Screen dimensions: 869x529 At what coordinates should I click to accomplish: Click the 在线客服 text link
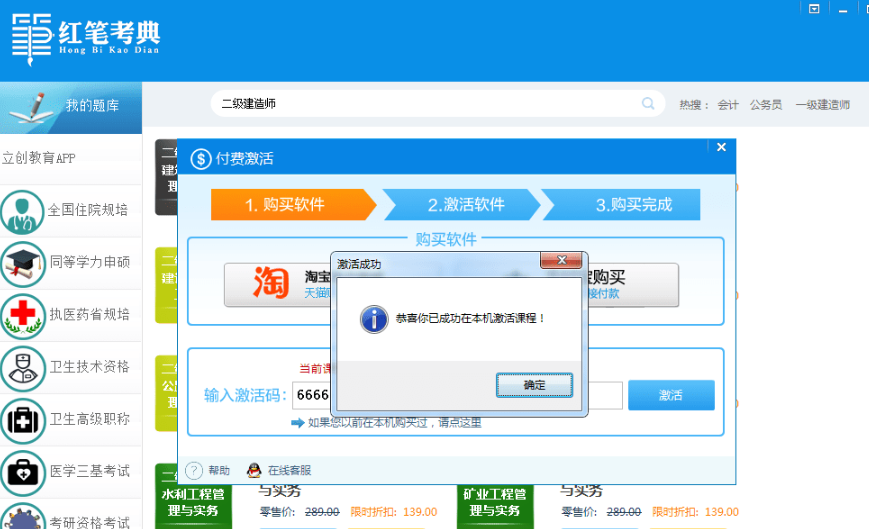click(289, 470)
